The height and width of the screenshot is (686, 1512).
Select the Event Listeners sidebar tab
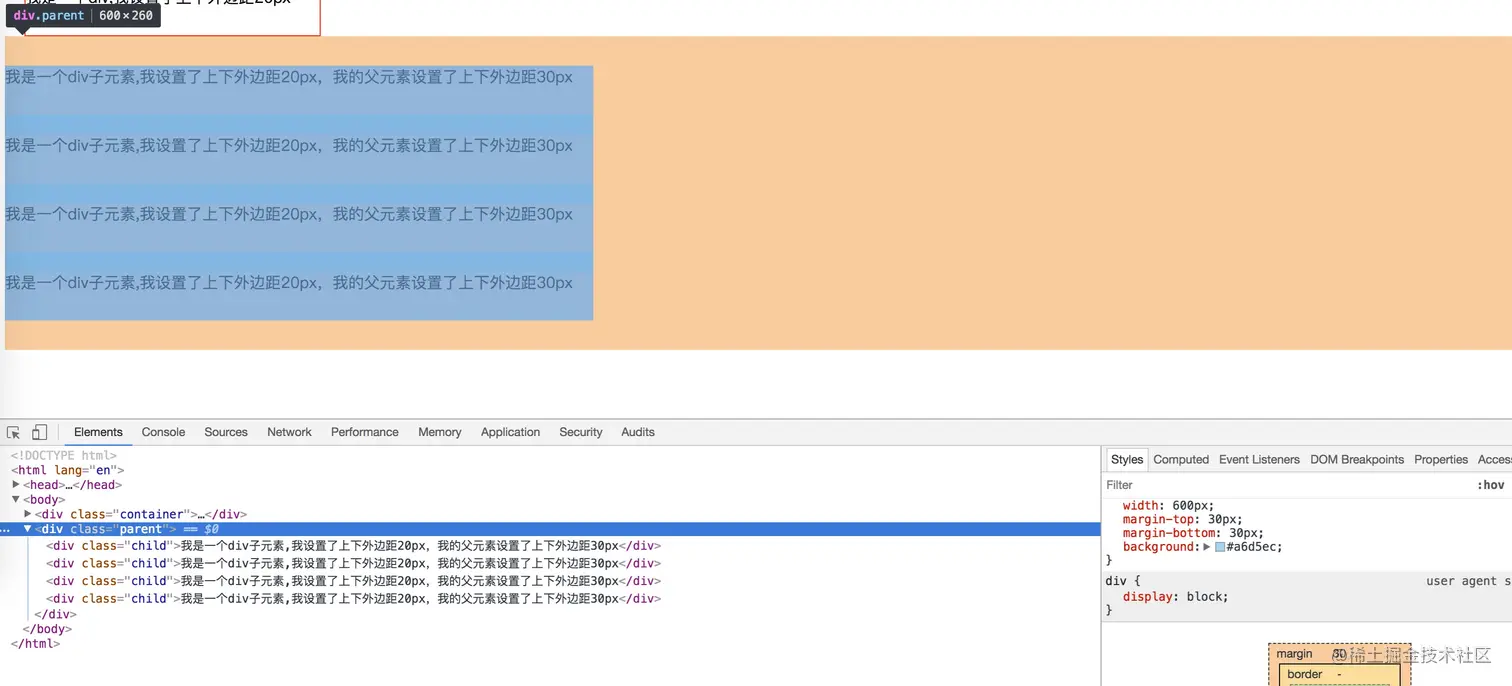click(x=1259, y=460)
